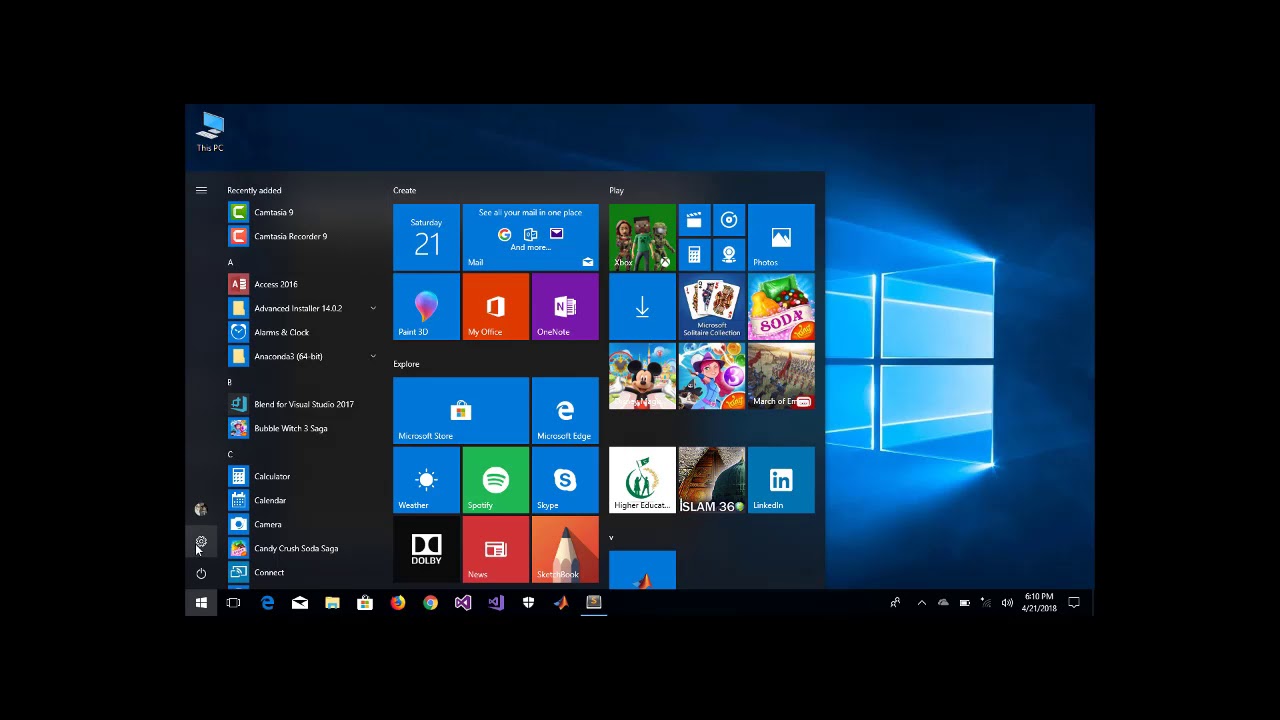Click the Windows Start button
This screenshot has height=720, width=1280.
pyautogui.click(x=201, y=603)
